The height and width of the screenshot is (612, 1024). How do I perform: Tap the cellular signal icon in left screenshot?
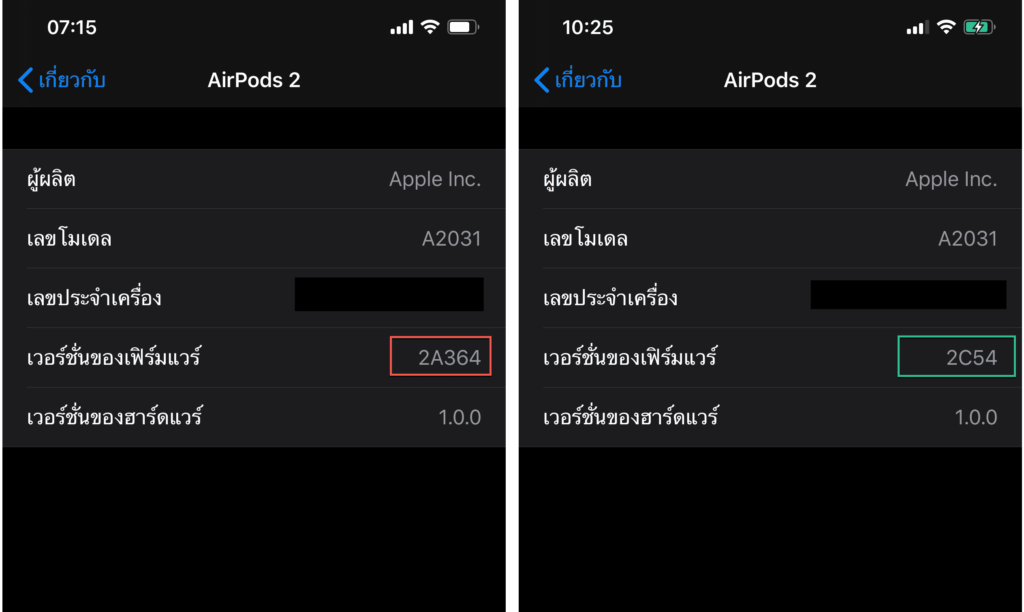click(401, 27)
